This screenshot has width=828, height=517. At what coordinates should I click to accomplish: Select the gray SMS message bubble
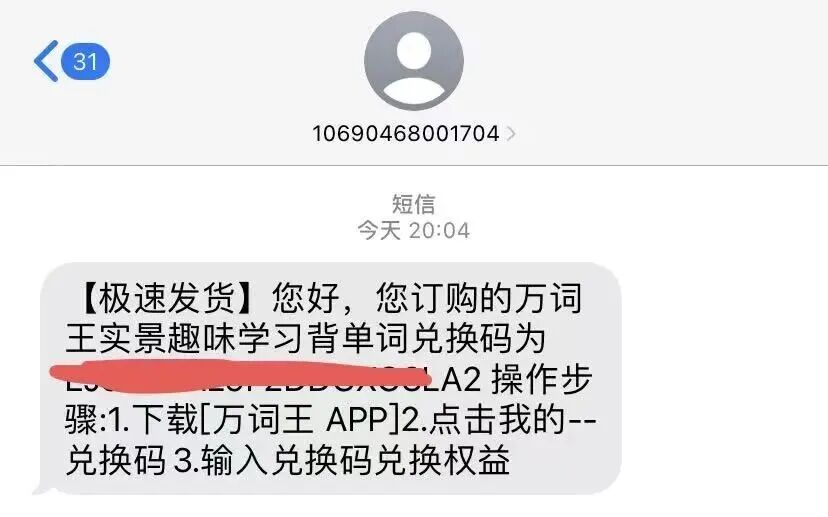[330, 379]
